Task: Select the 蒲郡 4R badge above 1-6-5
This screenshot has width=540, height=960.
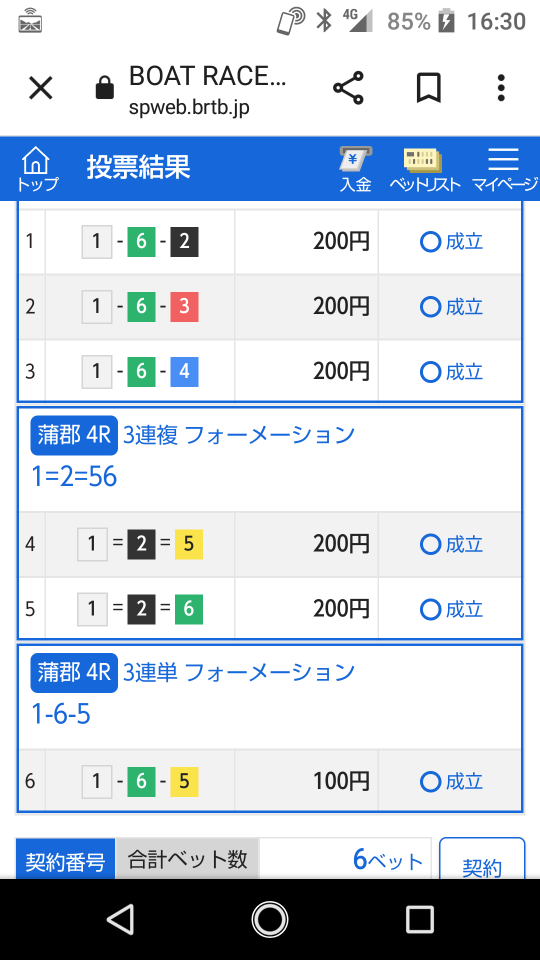Action: (x=74, y=673)
